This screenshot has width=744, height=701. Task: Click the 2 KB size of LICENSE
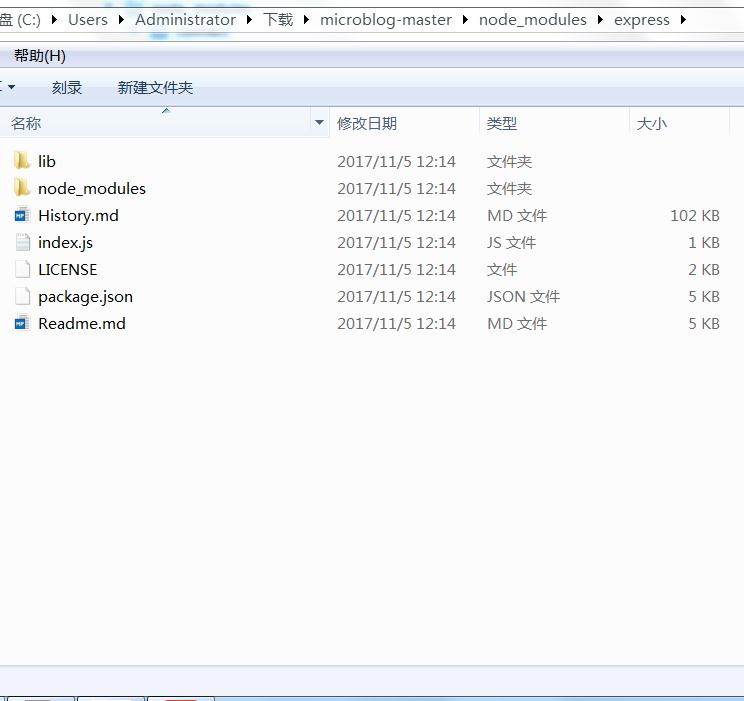pyautogui.click(x=704, y=270)
